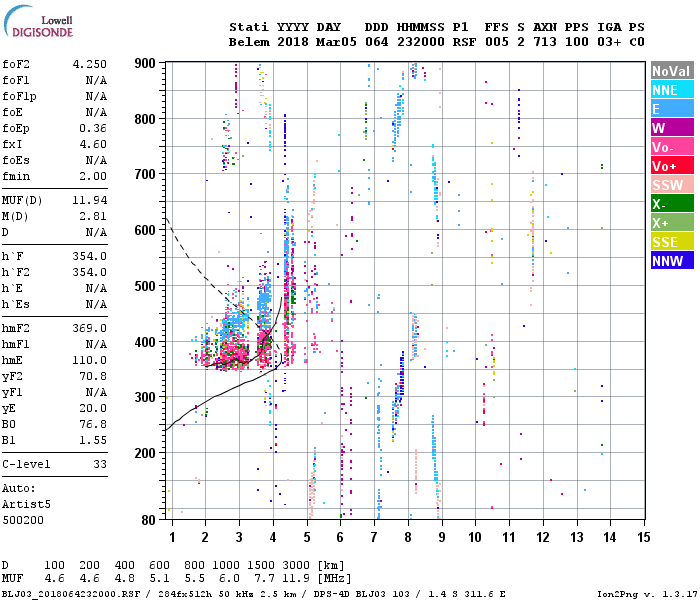Click the time 232000 in header
700x600 pixels.
point(421,42)
